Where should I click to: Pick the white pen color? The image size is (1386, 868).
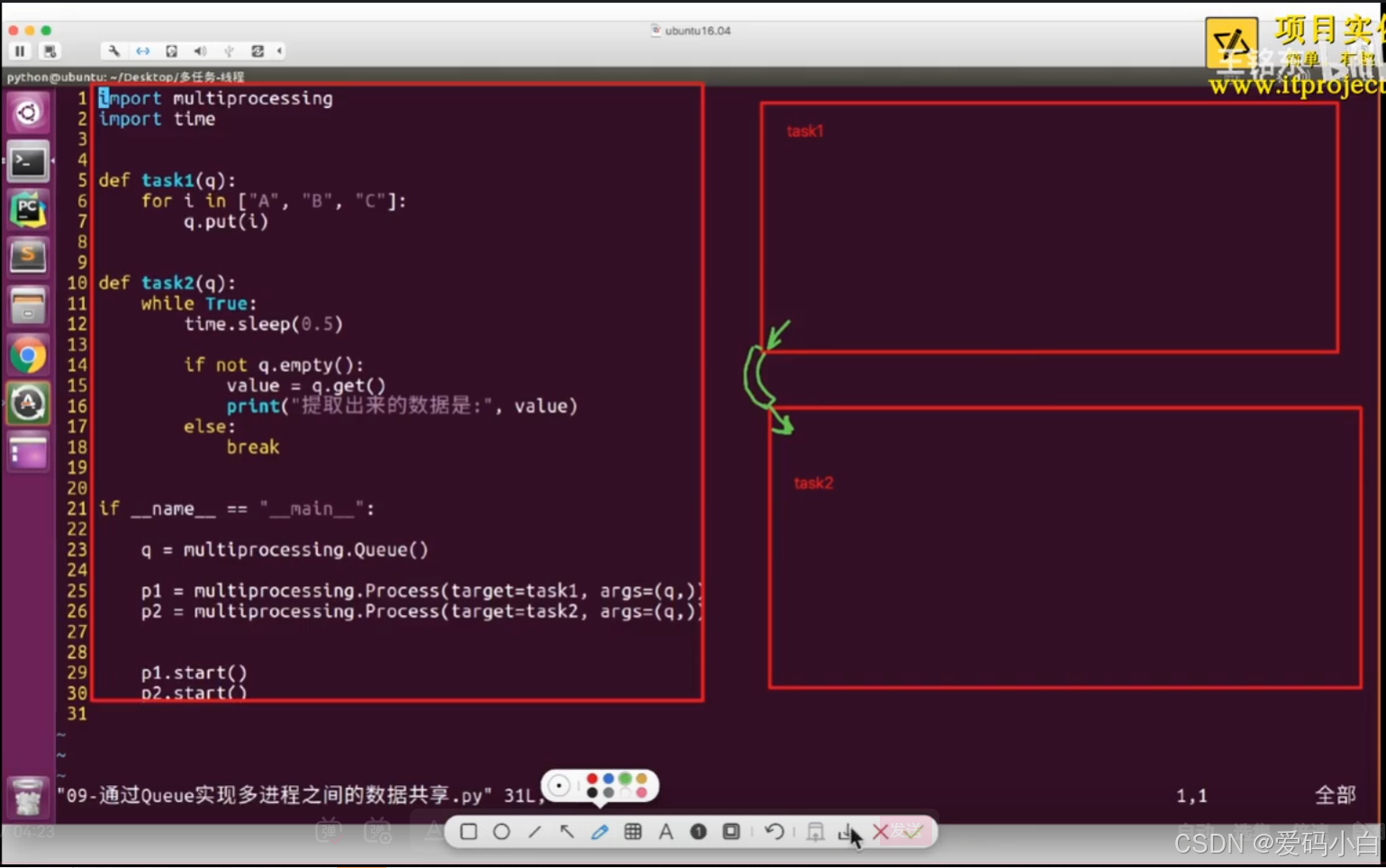pyautogui.click(x=625, y=792)
